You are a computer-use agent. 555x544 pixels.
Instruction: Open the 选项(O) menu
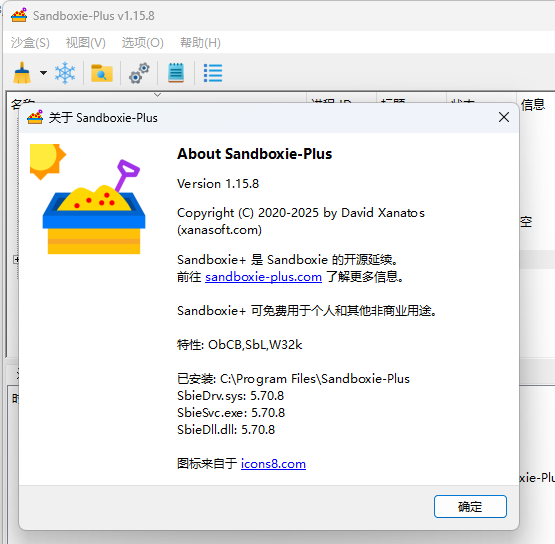(143, 43)
